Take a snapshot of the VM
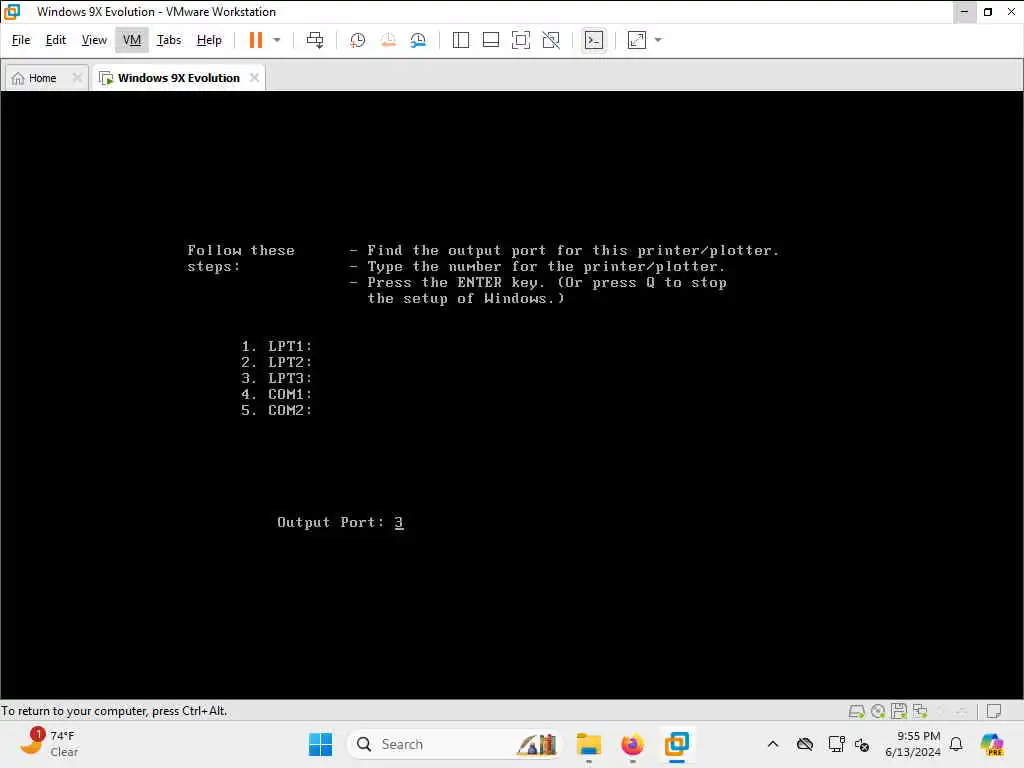This screenshot has height=768, width=1024. coord(357,40)
